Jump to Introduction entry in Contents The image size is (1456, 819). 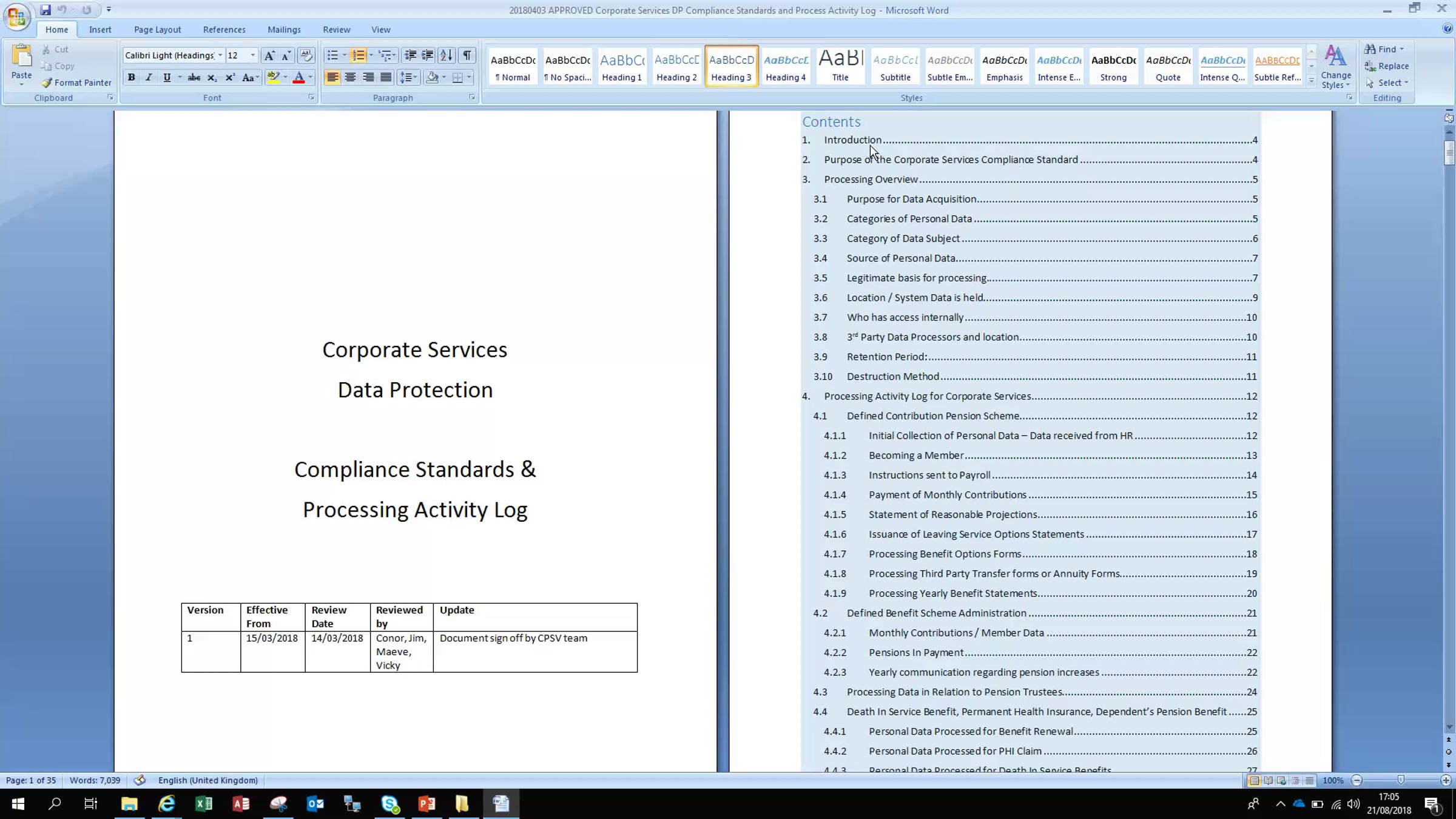coord(852,140)
